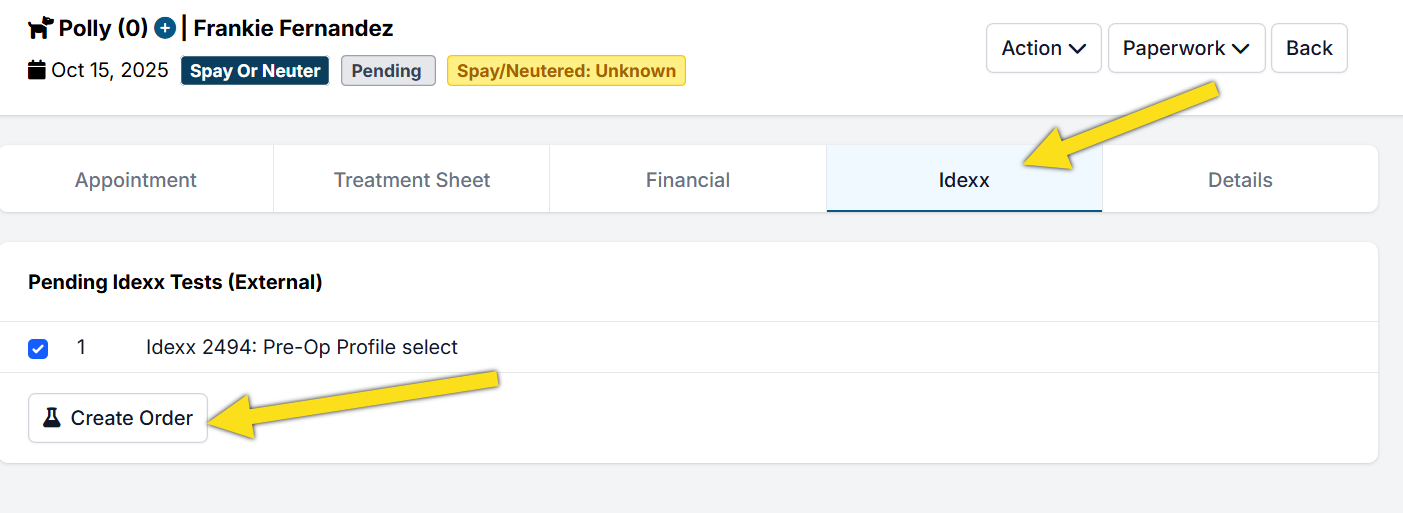Go to the Financial tab

688,180
